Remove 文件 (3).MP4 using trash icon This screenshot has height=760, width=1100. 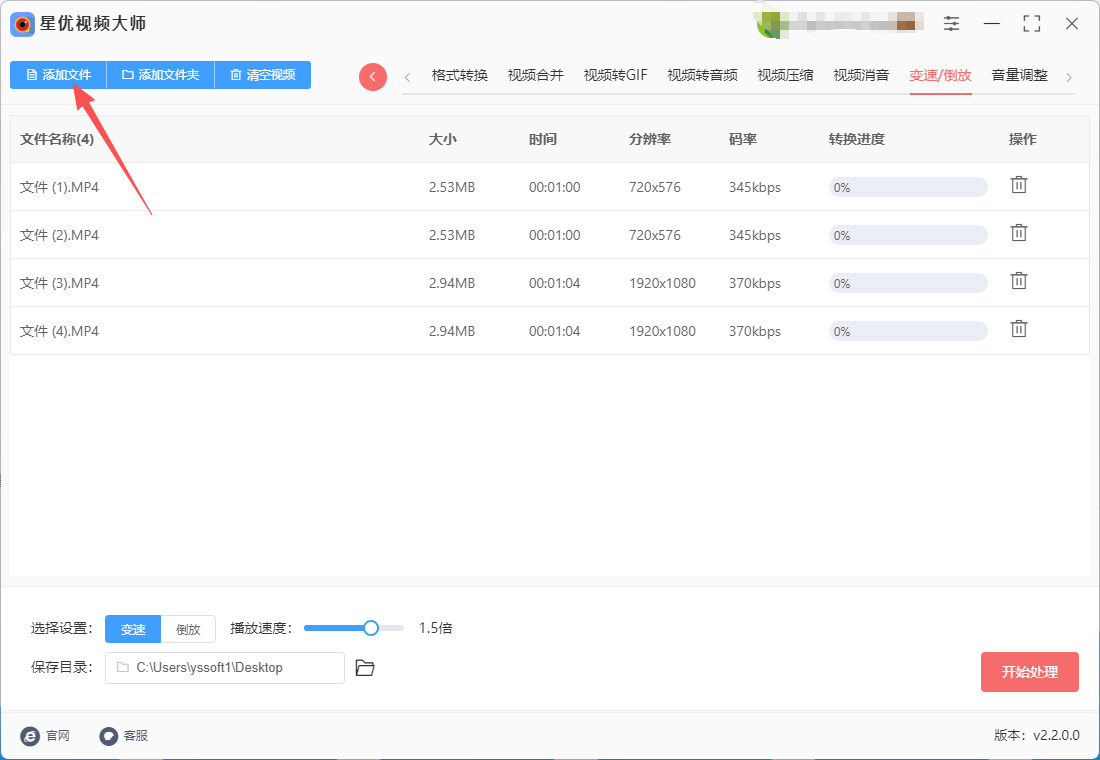tap(1018, 281)
